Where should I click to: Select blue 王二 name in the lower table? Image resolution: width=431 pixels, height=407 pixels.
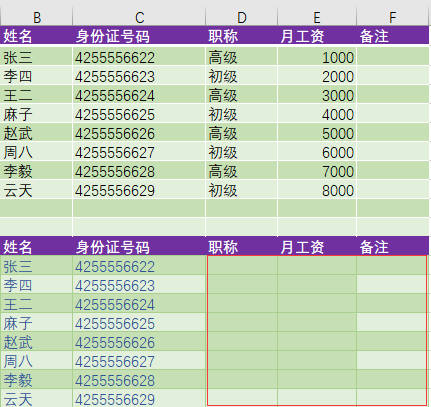(36, 304)
